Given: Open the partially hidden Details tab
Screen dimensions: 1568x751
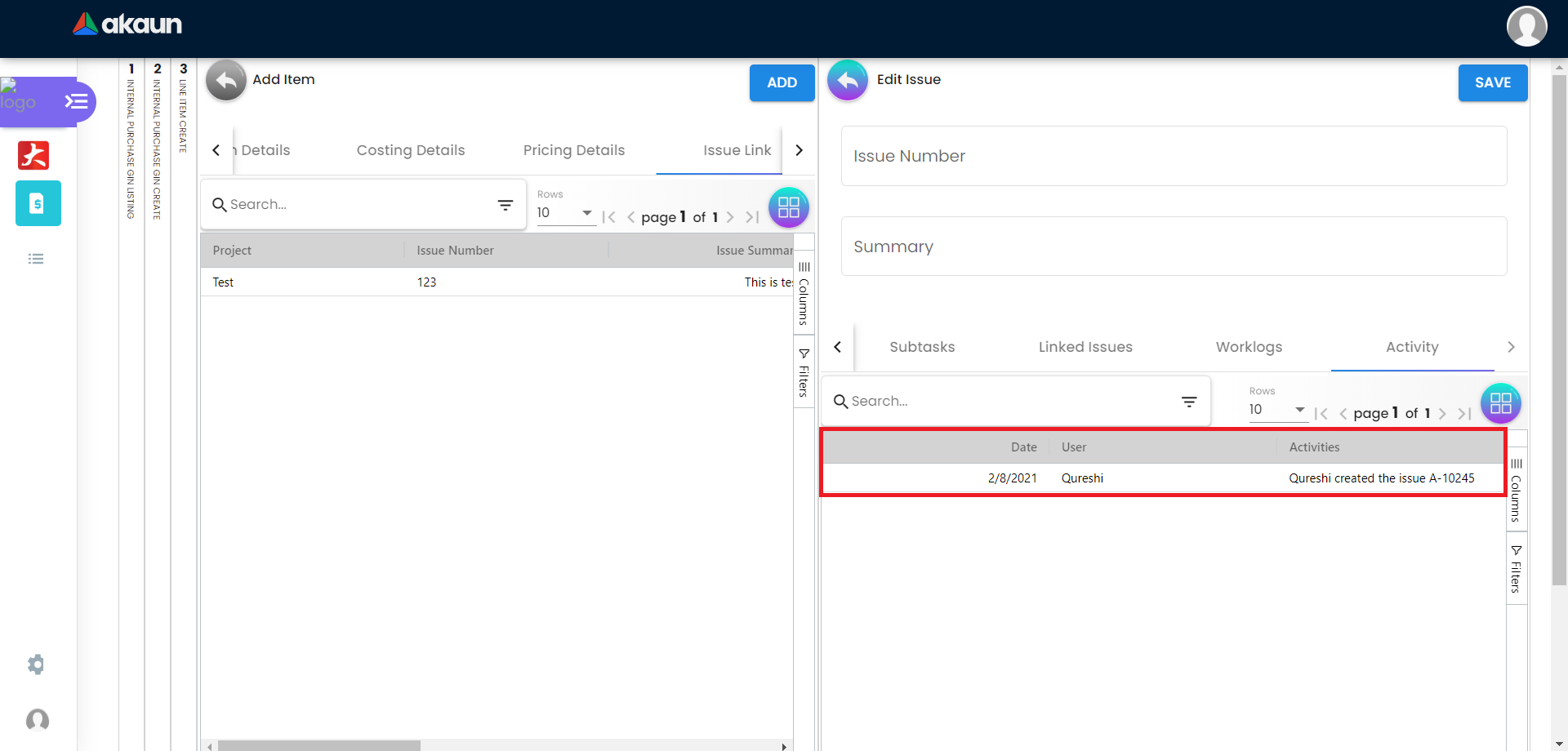Looking at the screenshot, I should coord(261,150).
